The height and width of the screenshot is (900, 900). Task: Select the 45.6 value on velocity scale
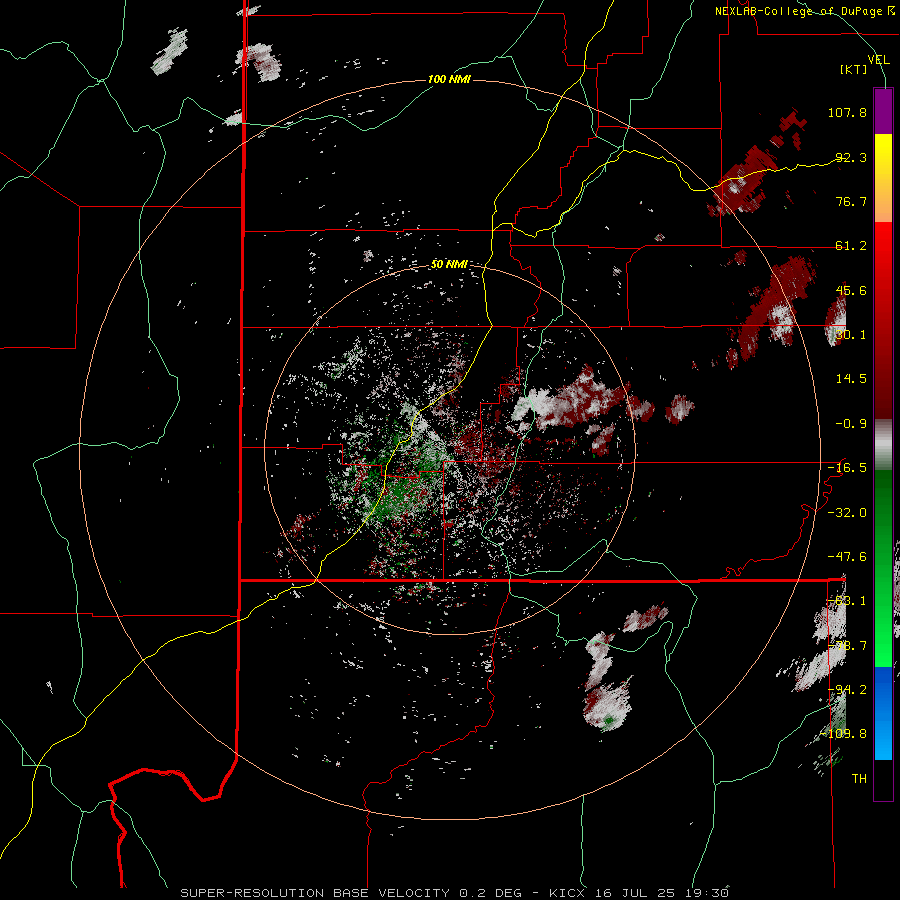coord(851,290)
